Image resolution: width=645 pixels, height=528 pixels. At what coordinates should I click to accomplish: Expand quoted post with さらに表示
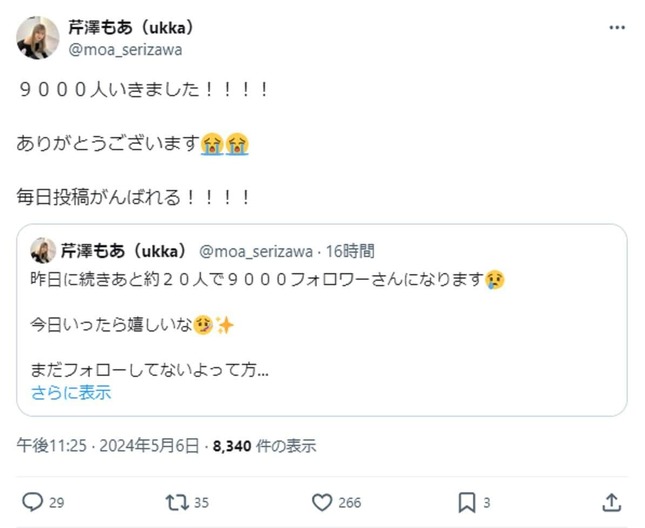coord(71,392)
